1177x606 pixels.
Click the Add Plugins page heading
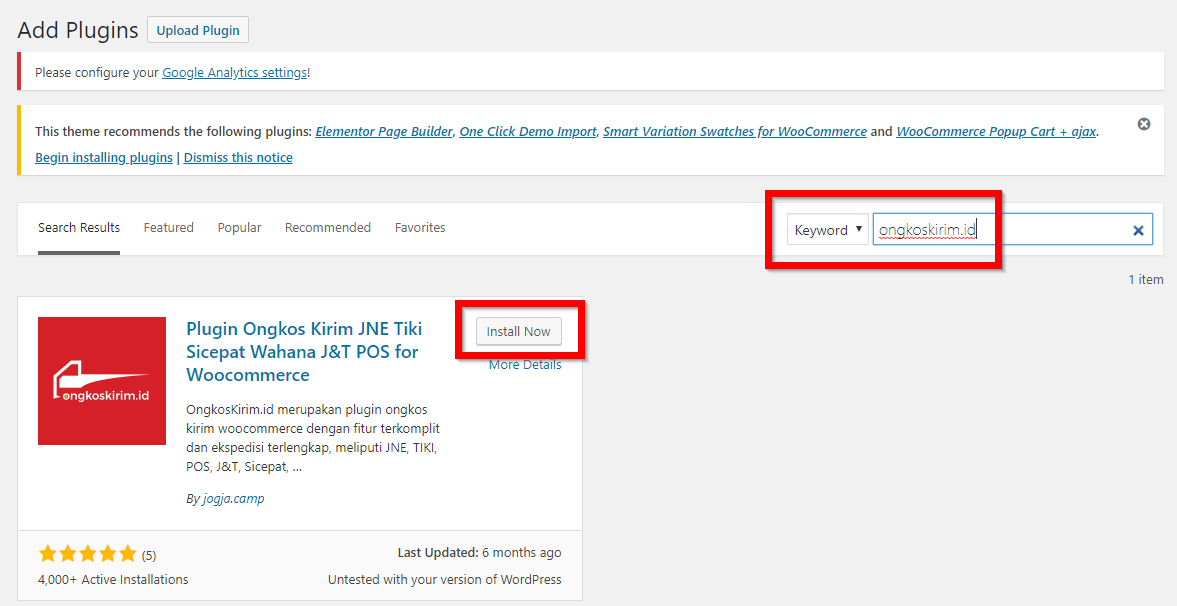(78, 30)
